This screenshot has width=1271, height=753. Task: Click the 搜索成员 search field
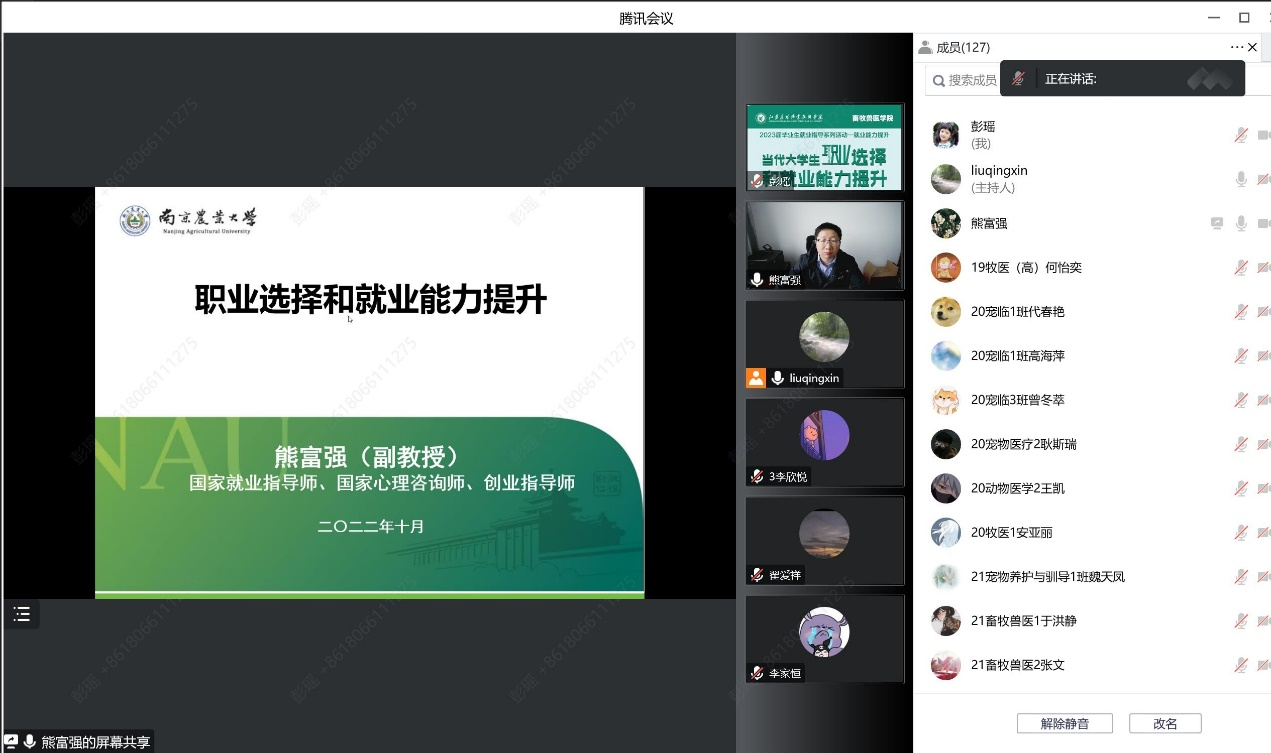coord(970,80)
